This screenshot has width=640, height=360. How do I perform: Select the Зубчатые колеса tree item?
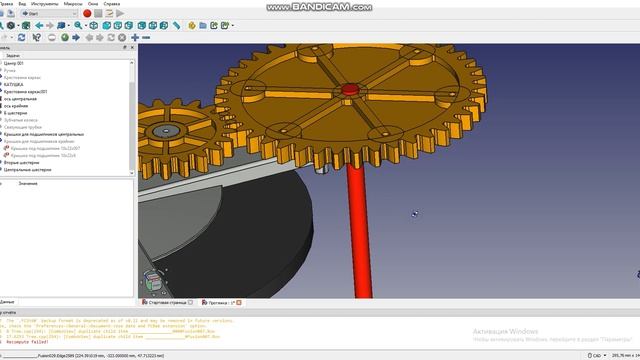(x=20, y=120)
